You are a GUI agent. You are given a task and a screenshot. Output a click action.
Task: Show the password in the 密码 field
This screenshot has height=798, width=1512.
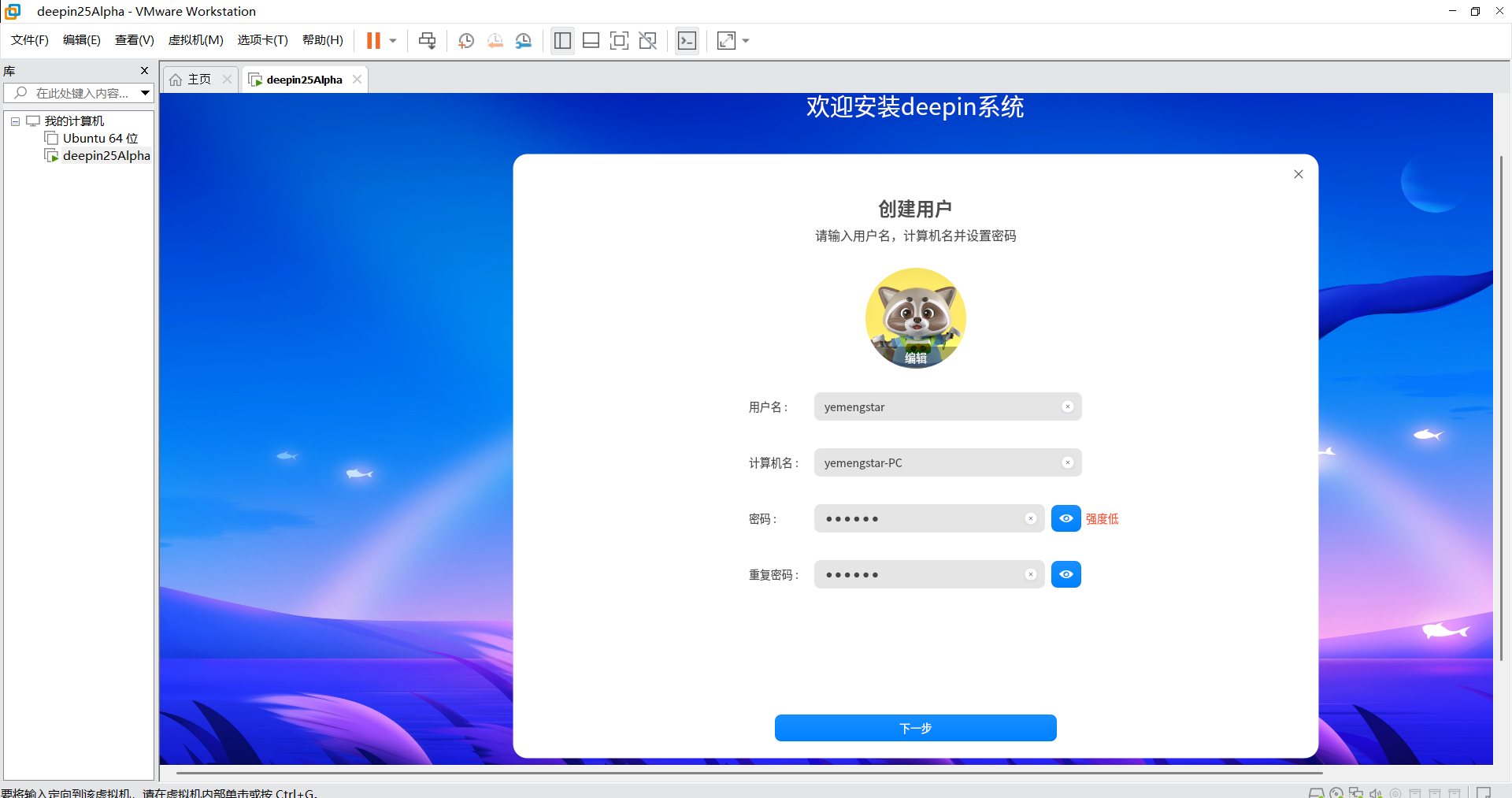point(1065,518)
